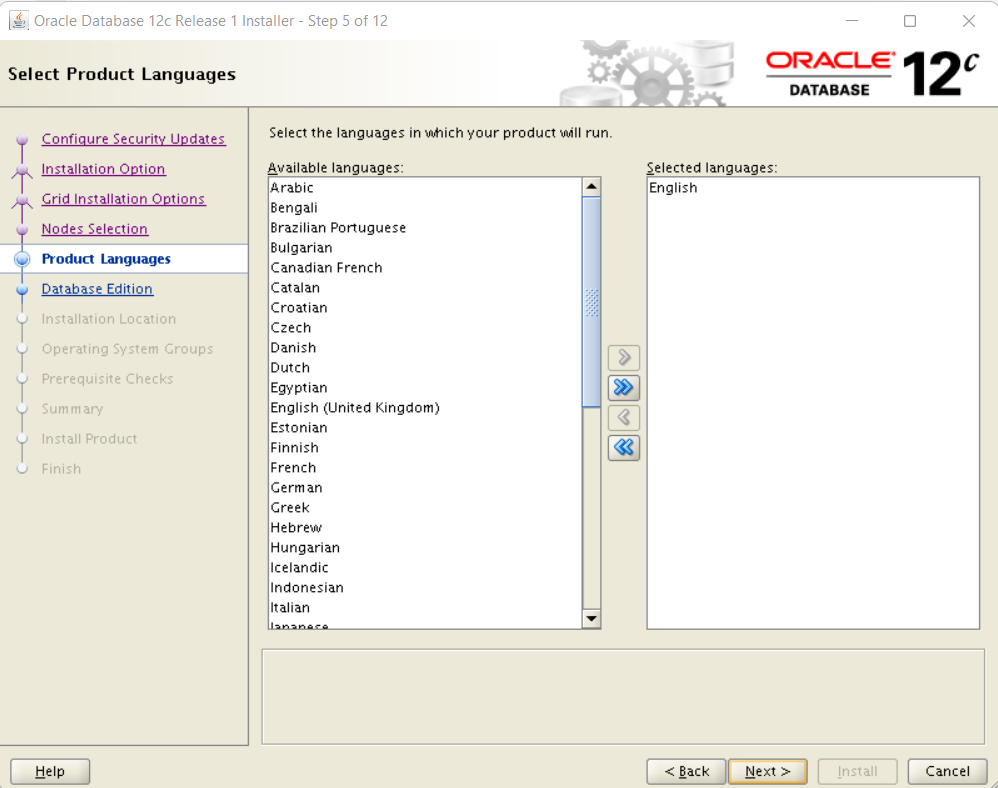Select English (United Kingdom) entry
The width and height of the screenshot is (998, 788).
pos(425,407)
